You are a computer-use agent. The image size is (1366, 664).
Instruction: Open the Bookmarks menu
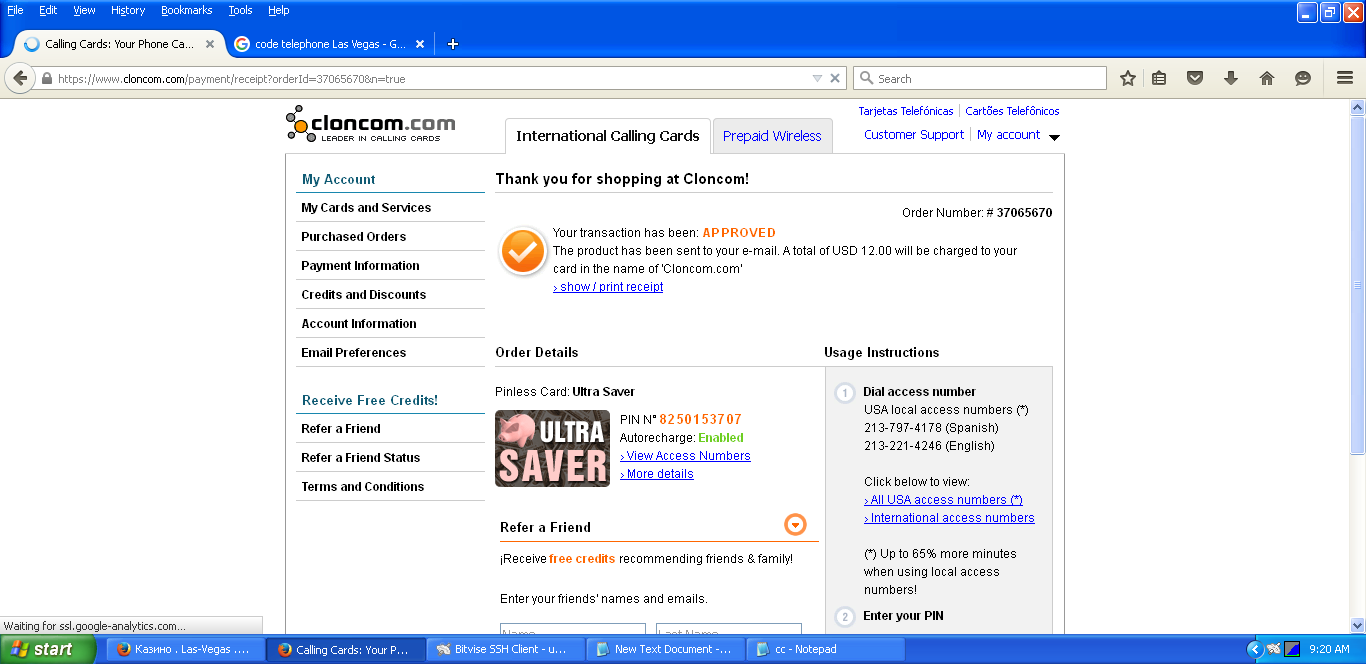(x=186, y=10)
